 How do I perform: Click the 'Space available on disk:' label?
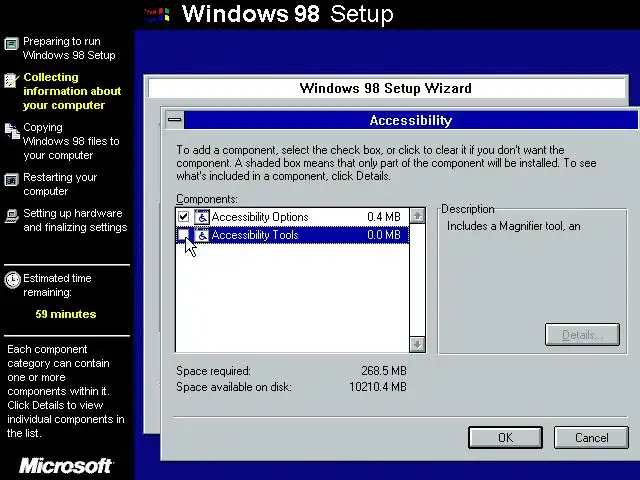tap(234, 387)
